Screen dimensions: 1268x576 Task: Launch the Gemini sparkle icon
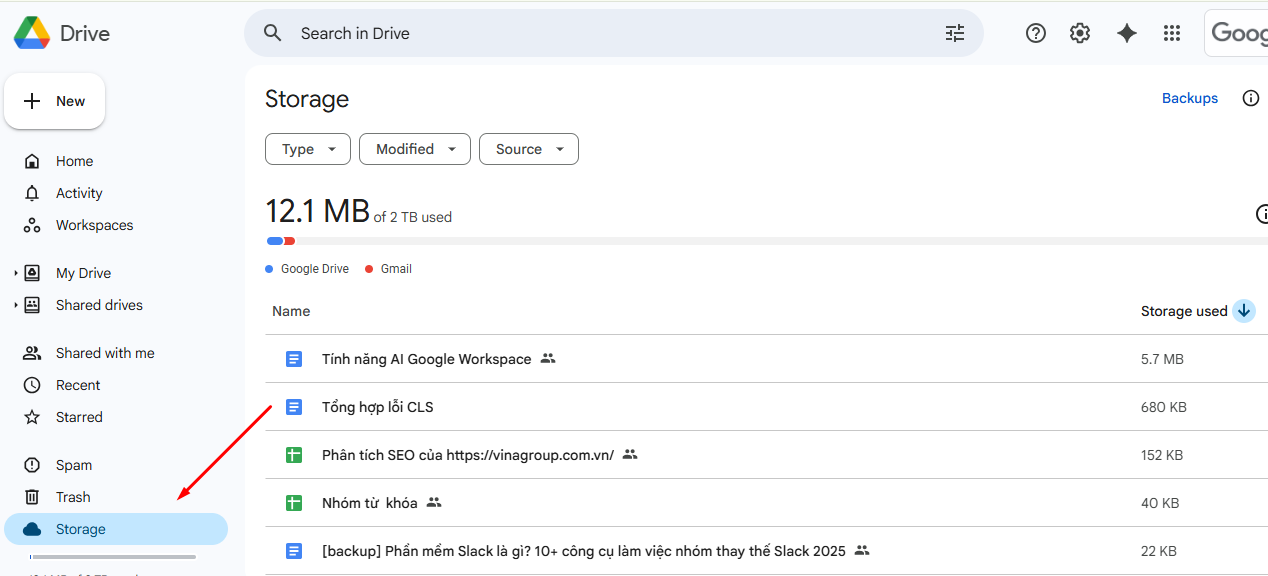pyautogui.click(x=1127, y=33)
